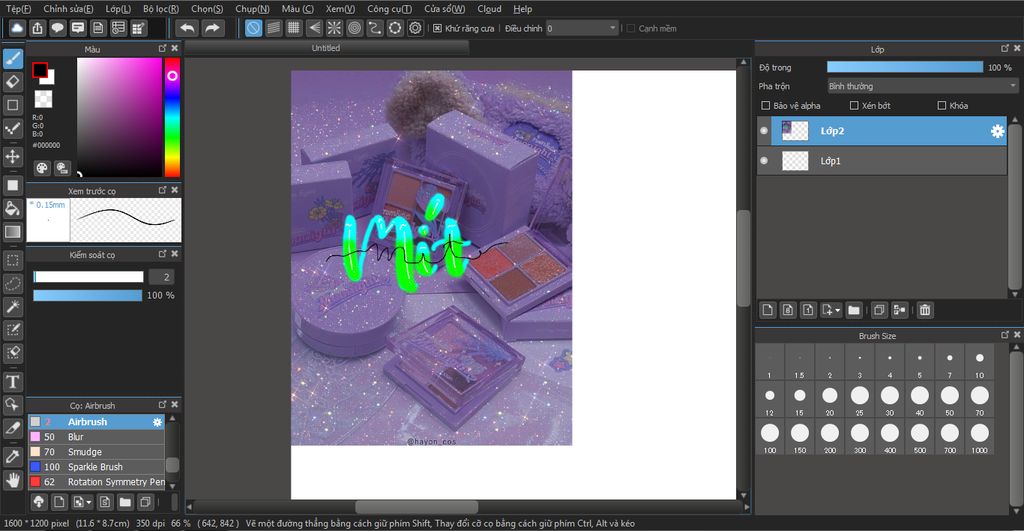The image size is (1024, 531).
Task: Click the rainbow hue slider
Action: pyautogui.click(x=172, y=118)
